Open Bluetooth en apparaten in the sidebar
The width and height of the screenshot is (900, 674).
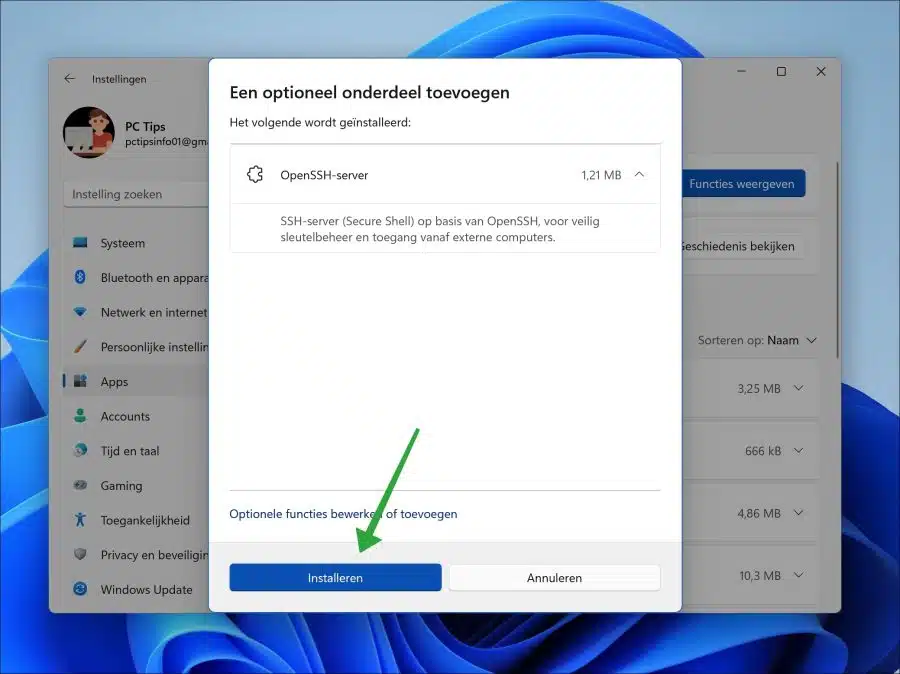pos(136,277)
